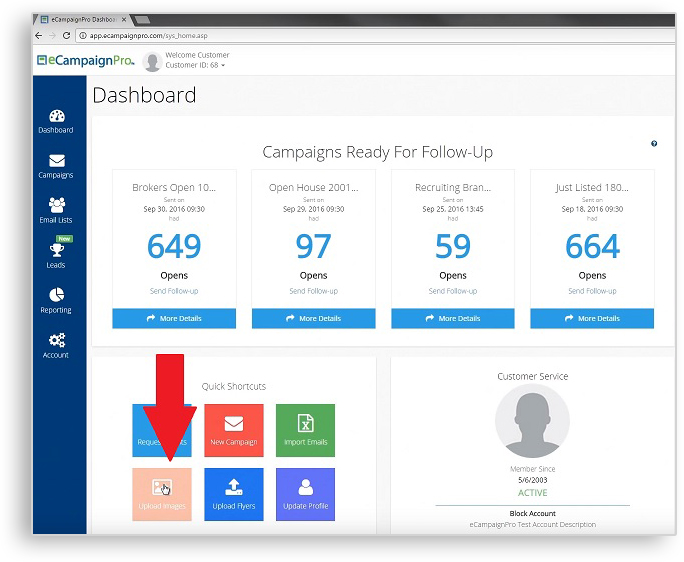Open the New Campaign shortcut tile
Viewport: 684px width, 562px height.
tap(234, 430)
